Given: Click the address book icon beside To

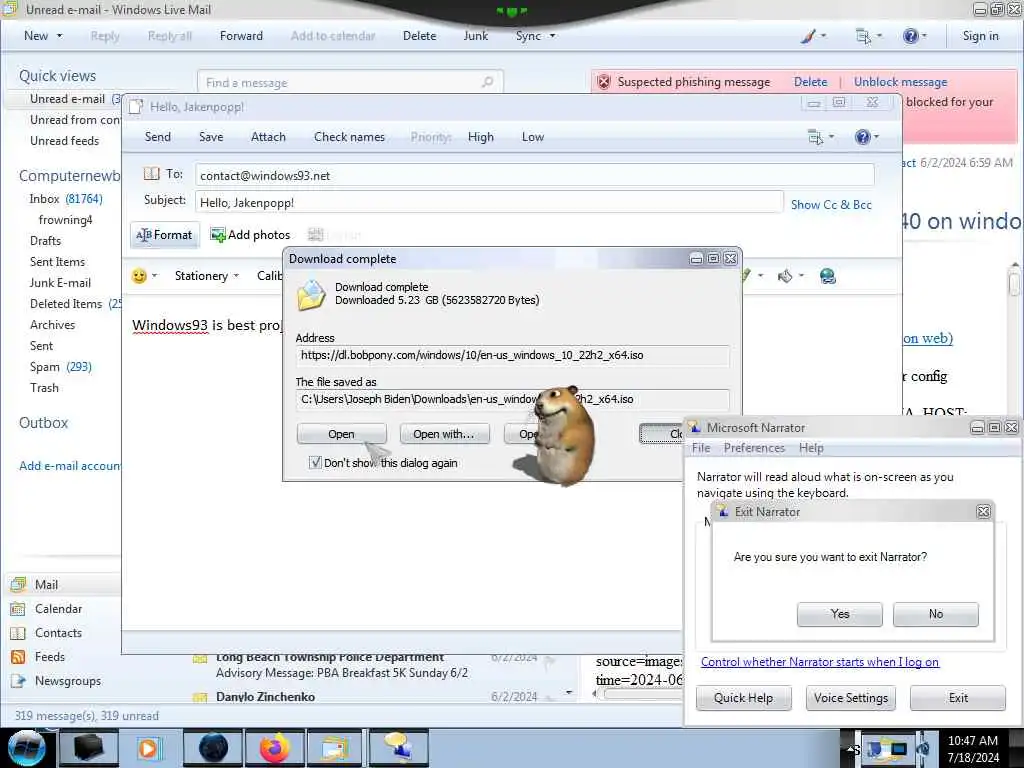Looking at the screenshot, I should click(152, 174).
